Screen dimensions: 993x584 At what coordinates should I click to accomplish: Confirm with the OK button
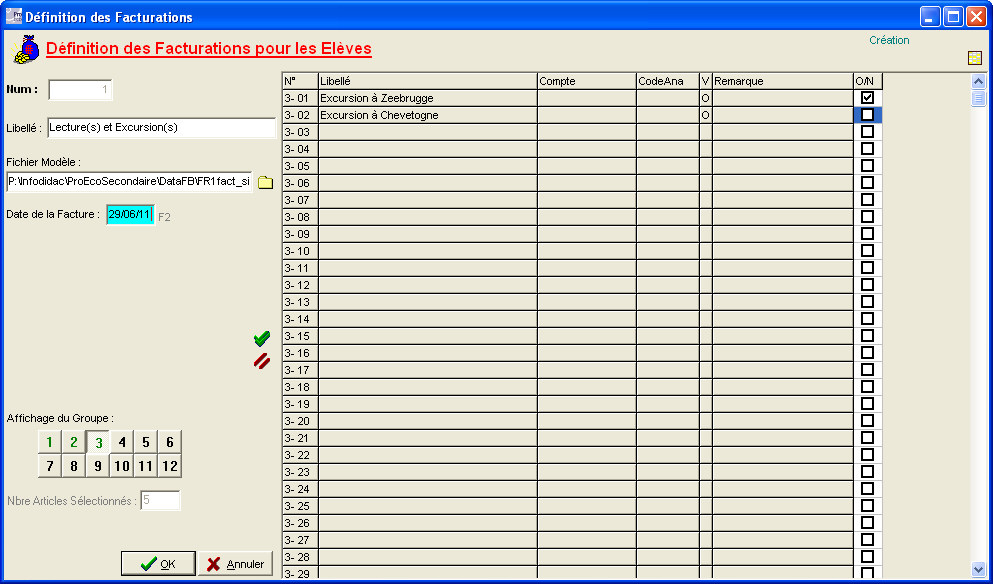pyautogui.click(x=158, y=564)
